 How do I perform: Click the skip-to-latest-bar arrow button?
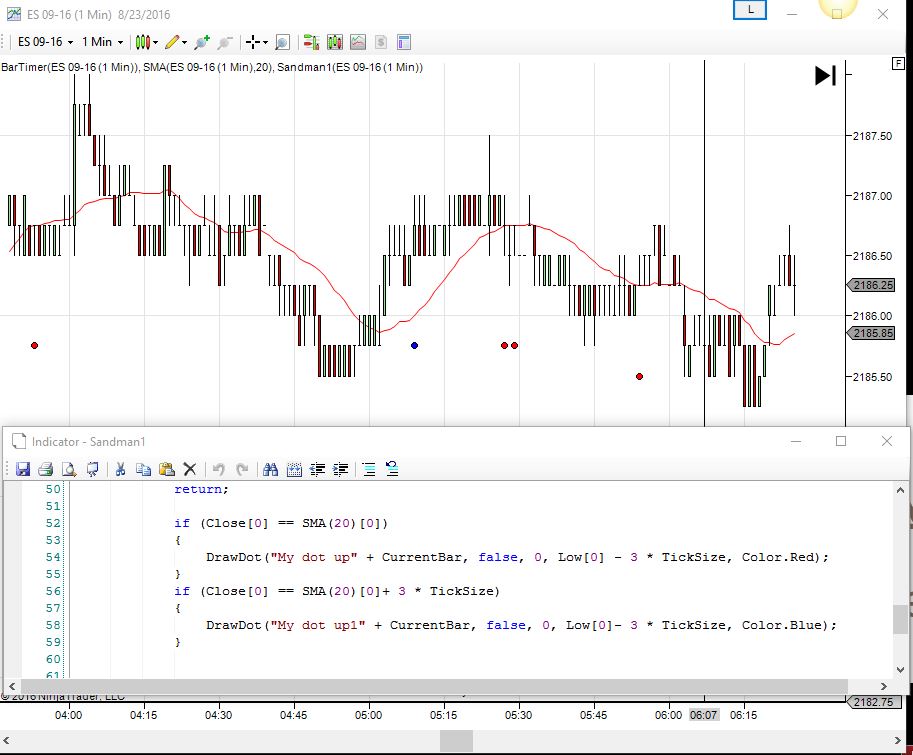pos(825,75)
